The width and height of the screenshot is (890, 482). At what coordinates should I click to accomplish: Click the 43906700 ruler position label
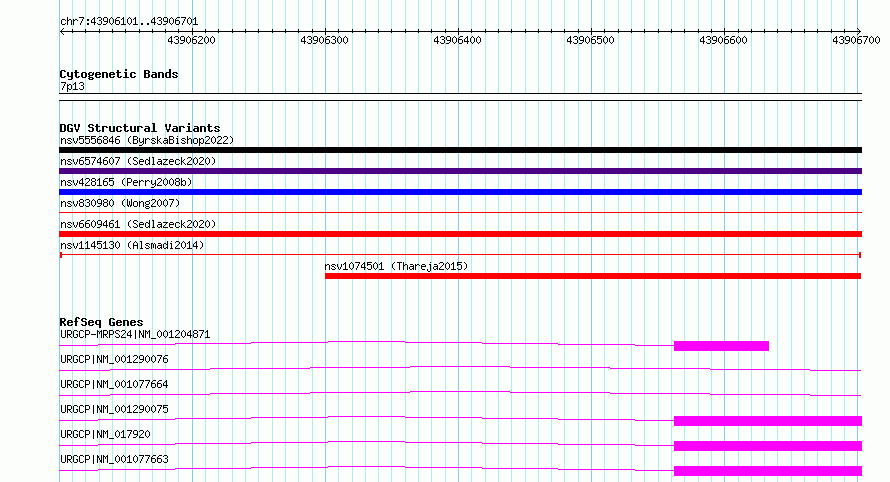click(x=856, y=40)
